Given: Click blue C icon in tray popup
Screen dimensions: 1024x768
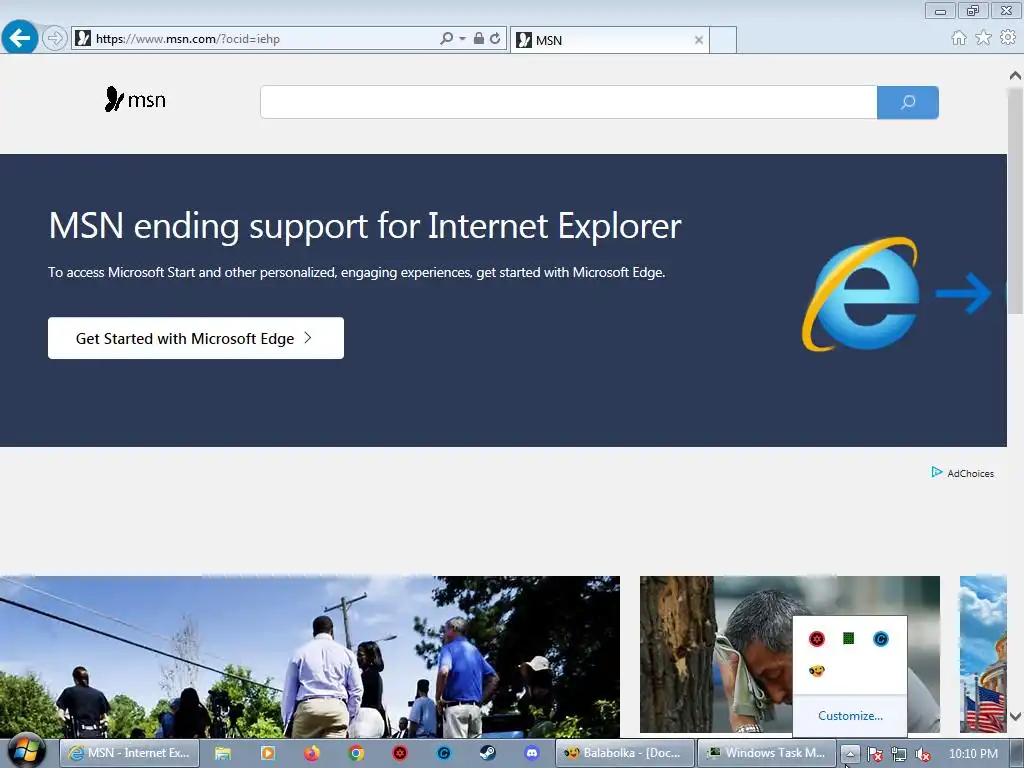Looking at the screenshot, I should point(880,639).
